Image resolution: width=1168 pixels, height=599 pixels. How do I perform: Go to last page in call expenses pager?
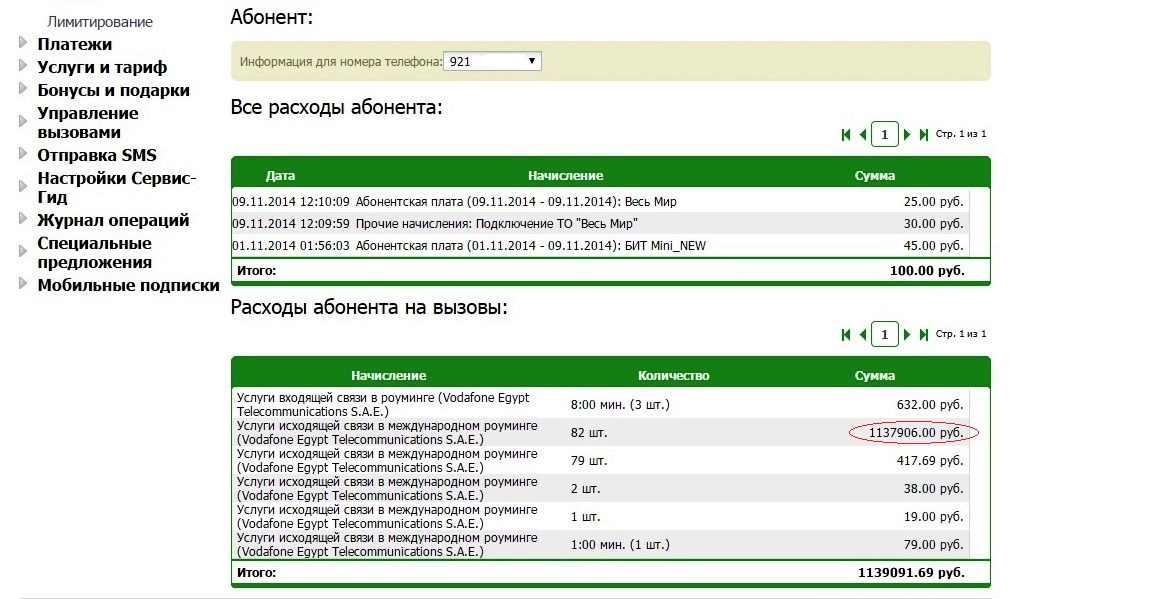[924, 335]
